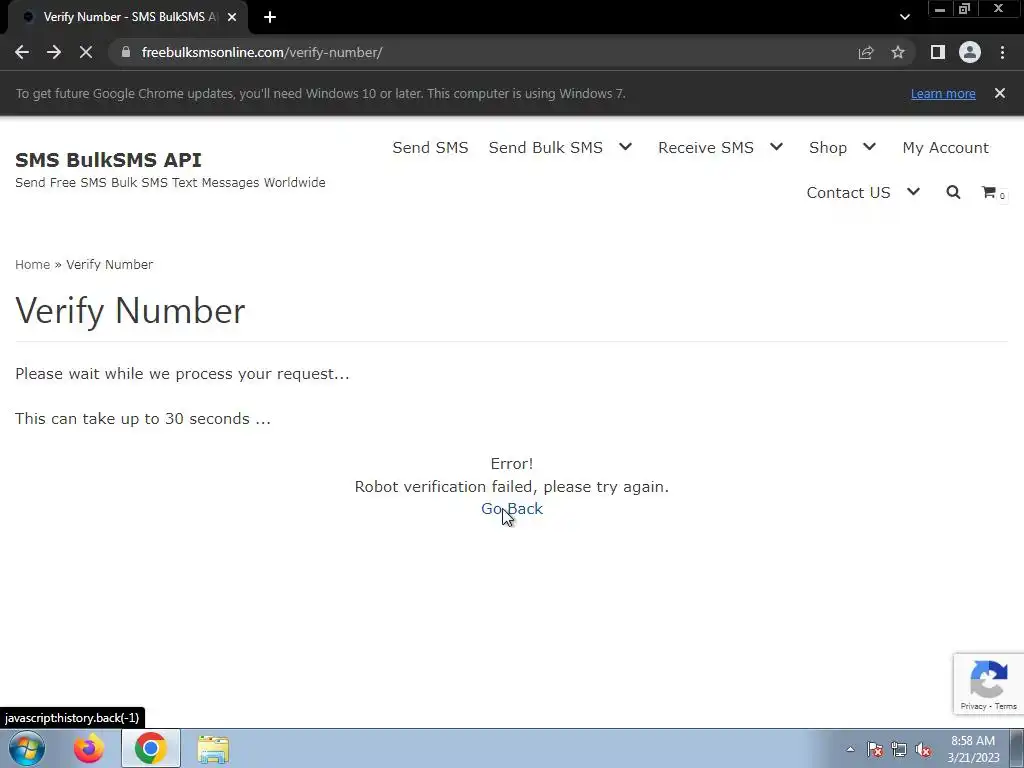Screen dimensions: 1024x768
Task: Open the Send Bulk SMS menu item
Action: pos(545,148)
